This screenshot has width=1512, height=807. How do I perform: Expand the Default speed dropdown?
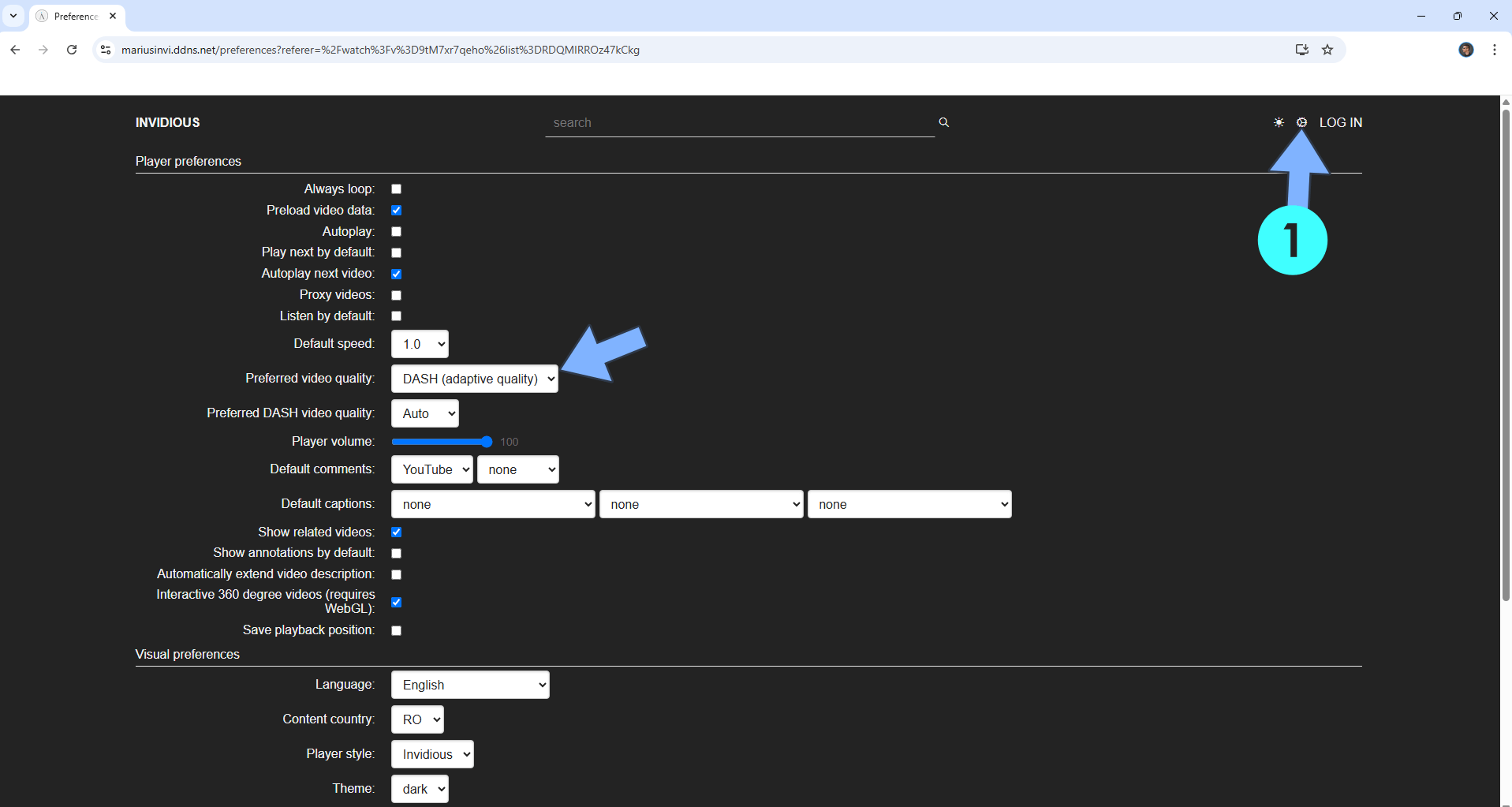click(420, 344)
